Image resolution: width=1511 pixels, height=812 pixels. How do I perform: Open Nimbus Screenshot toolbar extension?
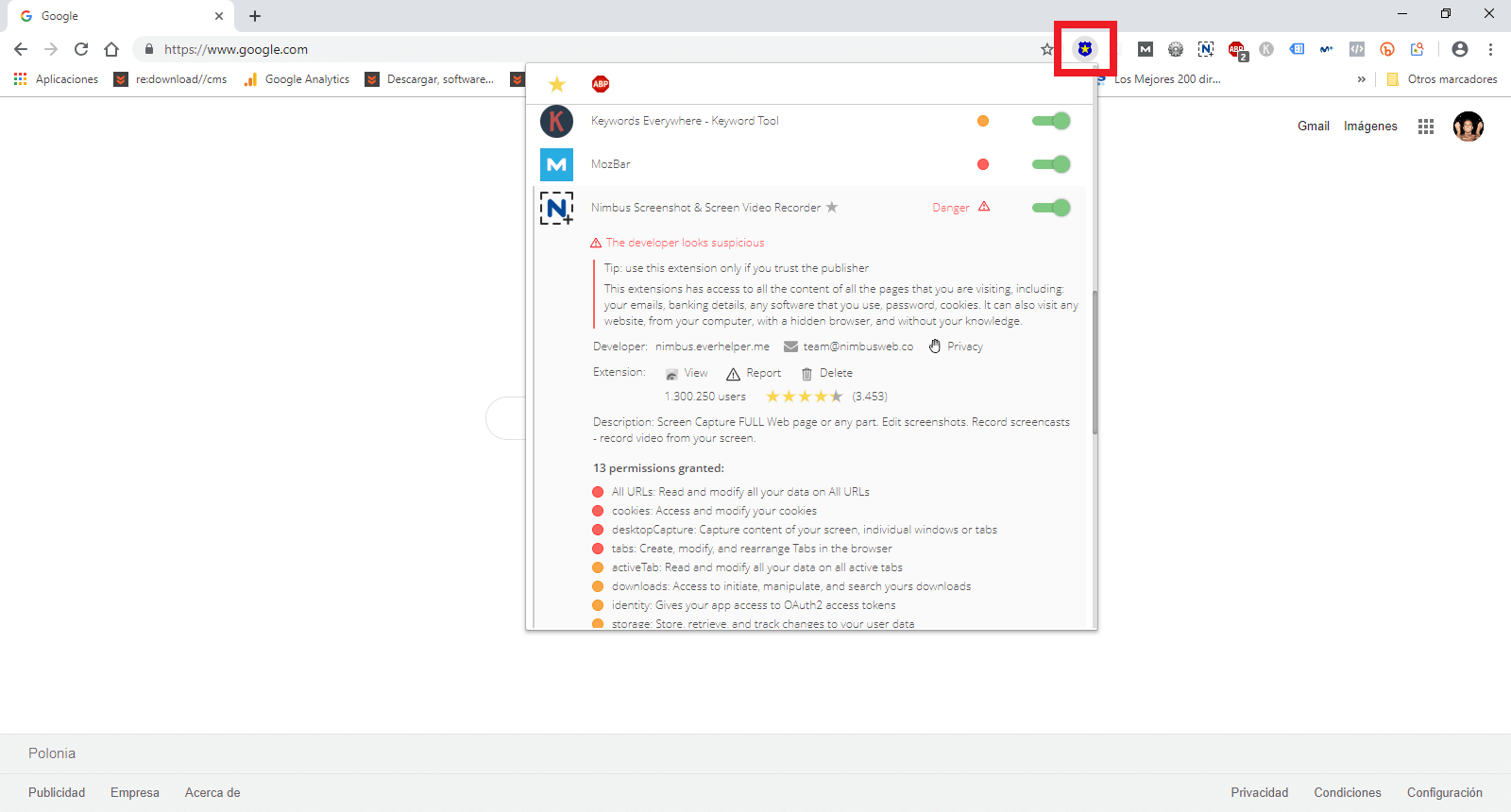point(1206,49)
